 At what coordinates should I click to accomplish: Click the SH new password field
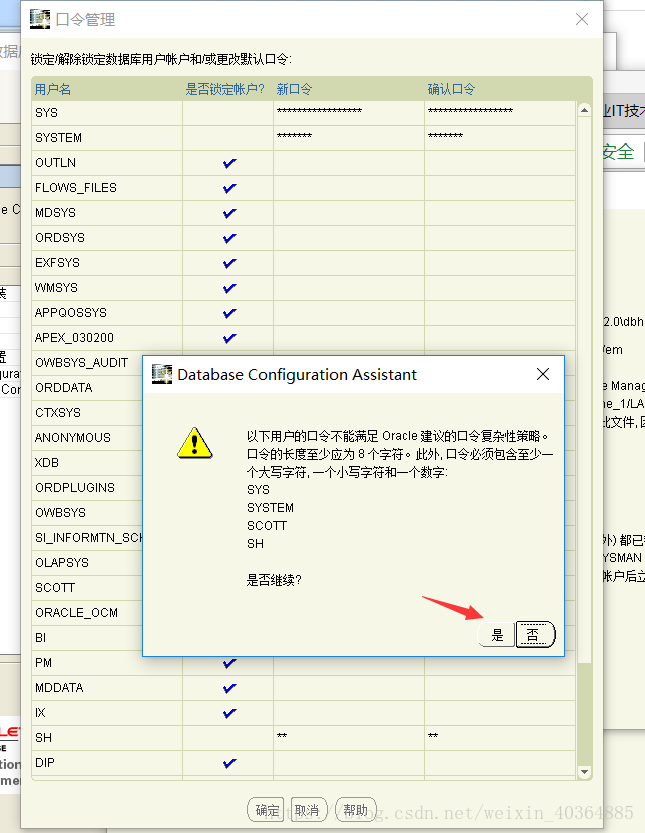(x=349, y=738)
